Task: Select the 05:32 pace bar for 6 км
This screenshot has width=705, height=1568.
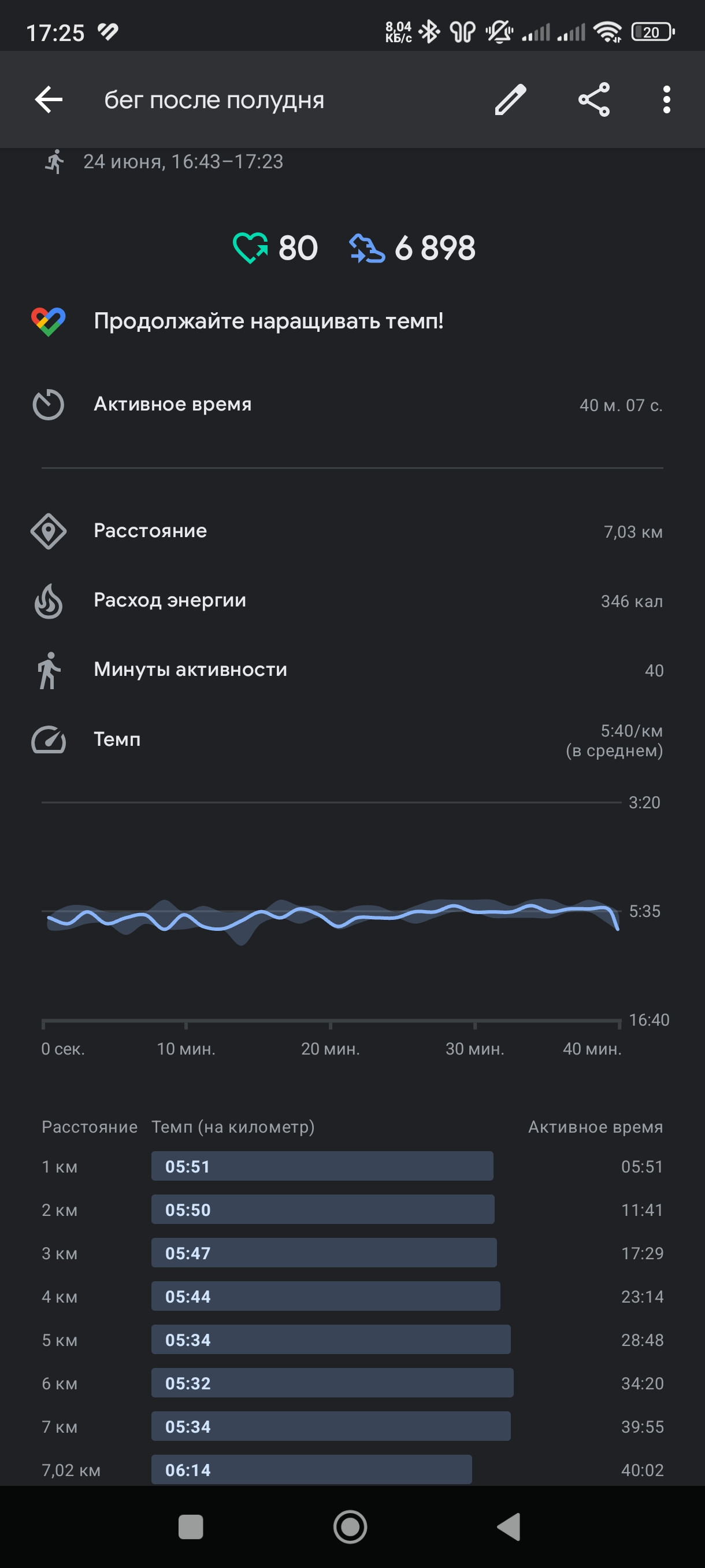Action: click(x=332, y=1383)
